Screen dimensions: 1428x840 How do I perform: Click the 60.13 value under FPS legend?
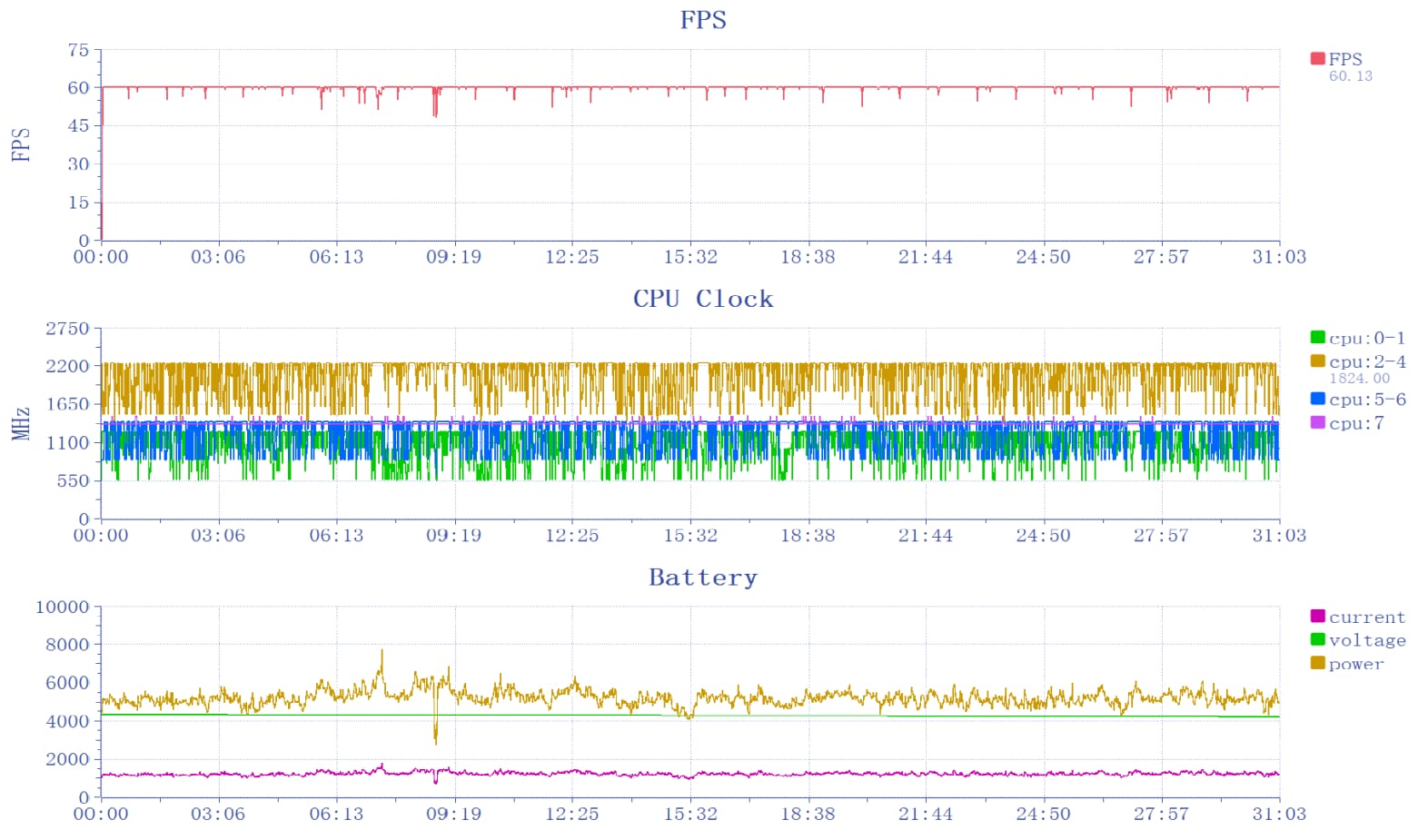tap(1350, 76)
